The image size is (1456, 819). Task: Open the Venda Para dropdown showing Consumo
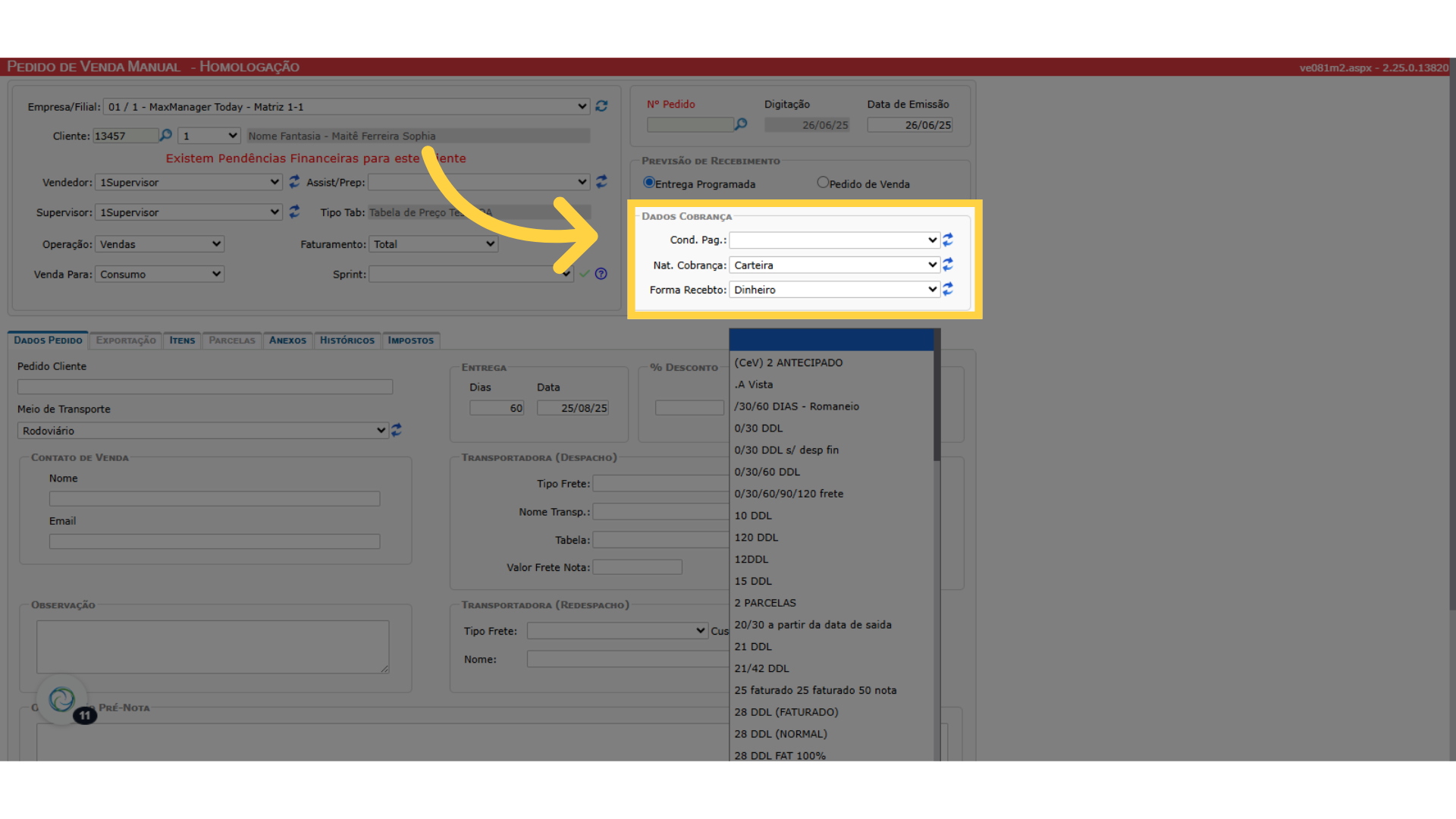[159, 275]
